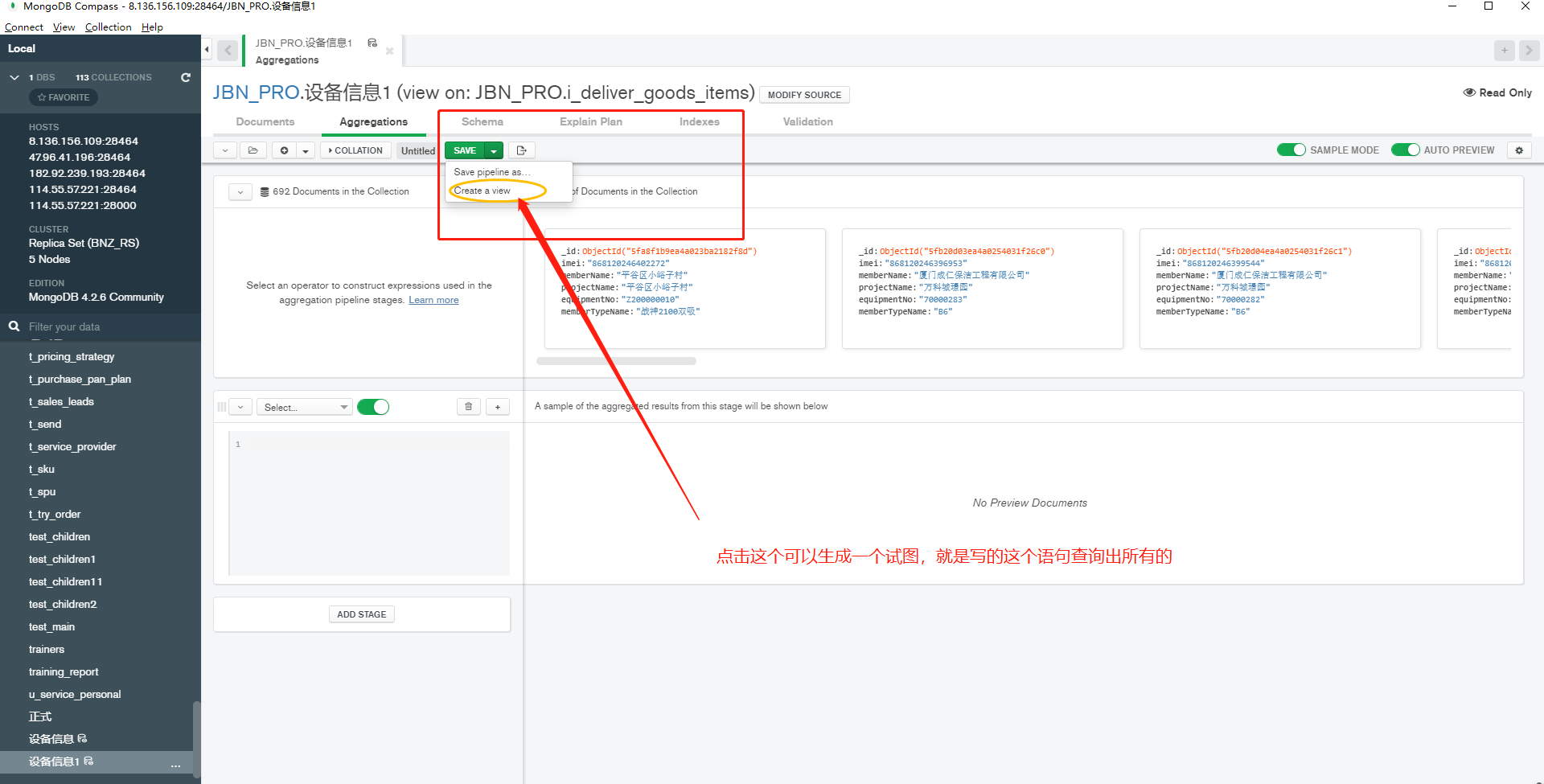Viewport: 1544px width, 784px height.
Task: Disable Sample Mode toggle
Action: pyautogui.click(x=1291, y=150)
